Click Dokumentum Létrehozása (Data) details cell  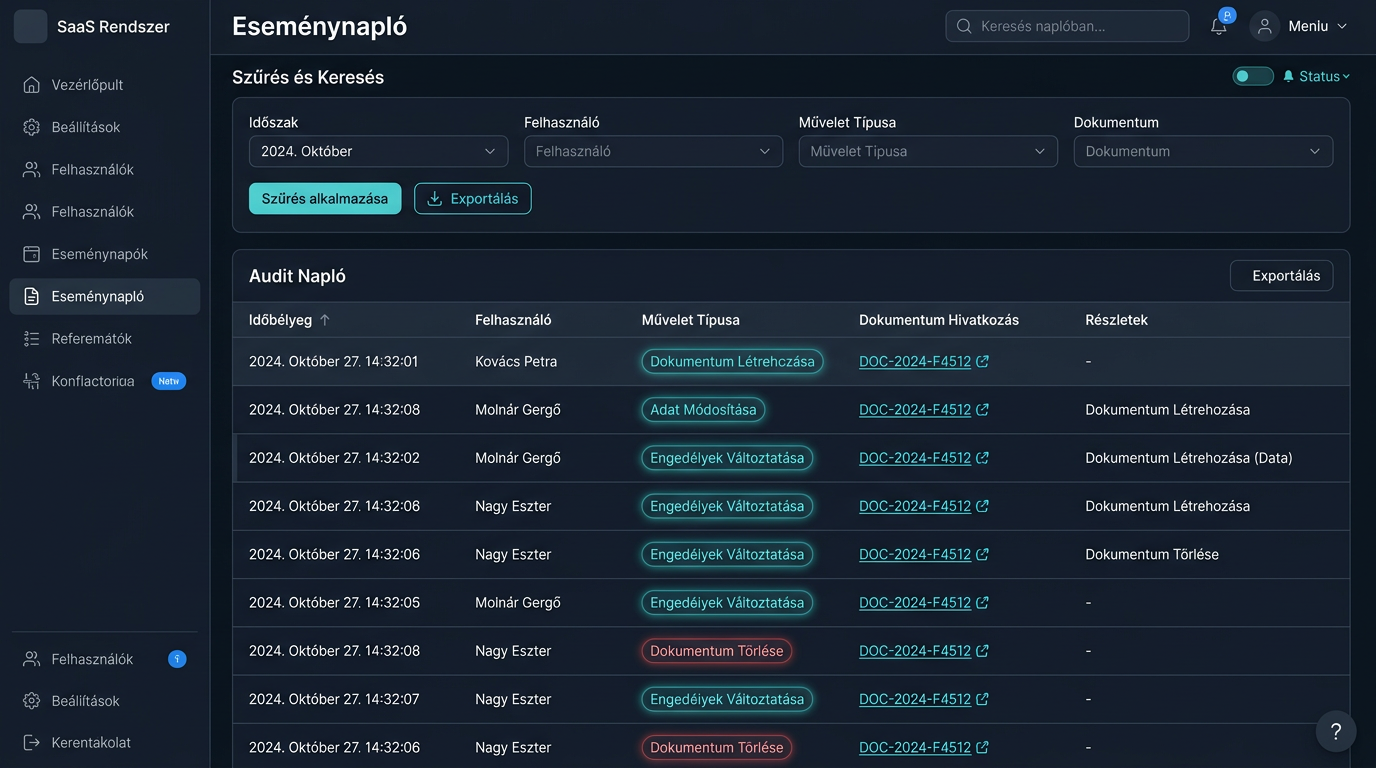click(1189, 458)
